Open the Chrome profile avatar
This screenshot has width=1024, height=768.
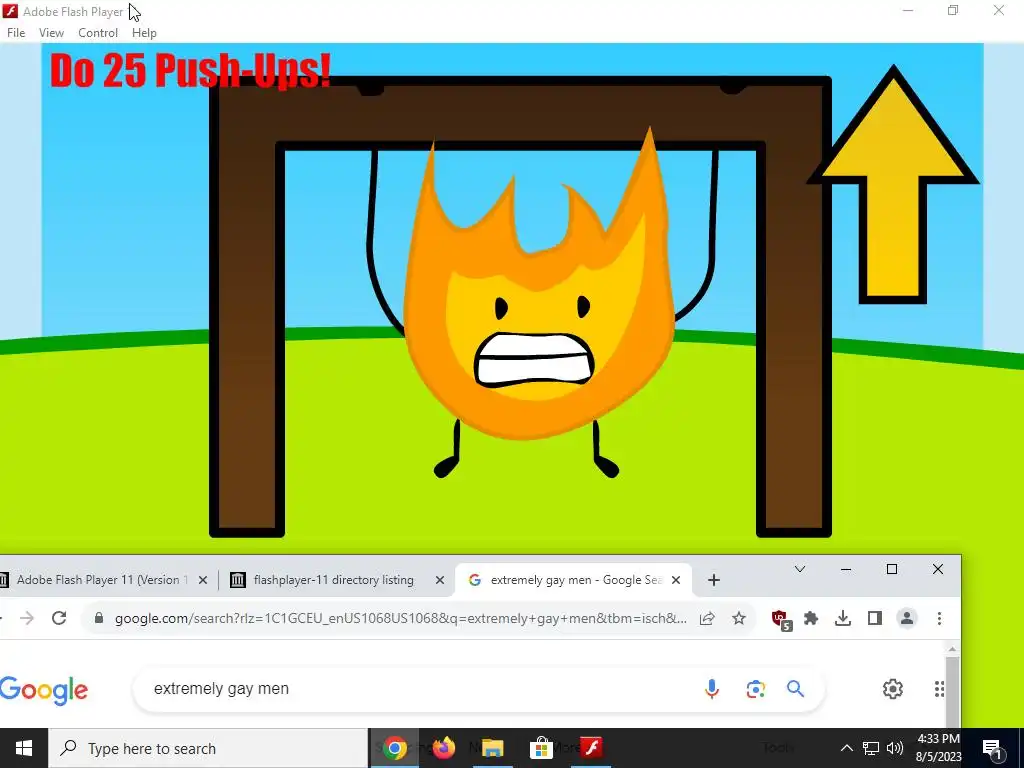(x=906, y=618)
